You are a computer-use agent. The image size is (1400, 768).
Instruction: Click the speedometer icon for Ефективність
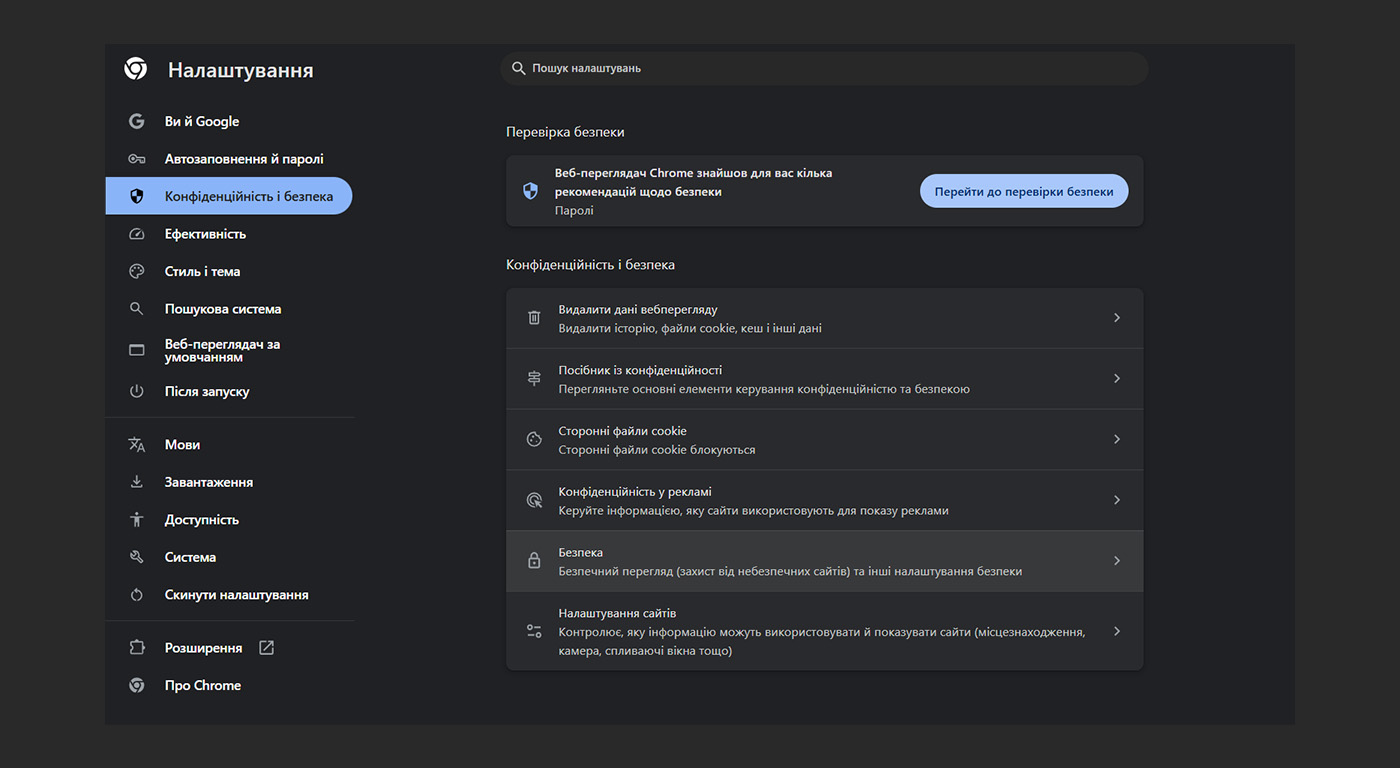137,234
